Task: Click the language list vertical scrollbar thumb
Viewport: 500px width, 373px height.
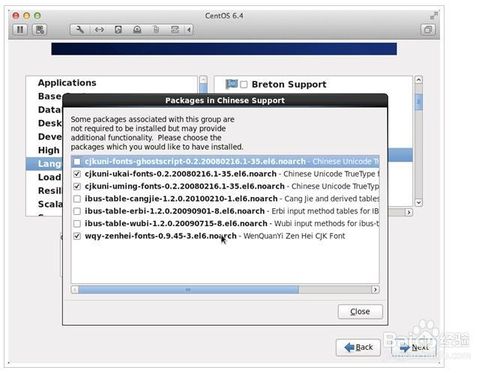Action: point(419,102)
